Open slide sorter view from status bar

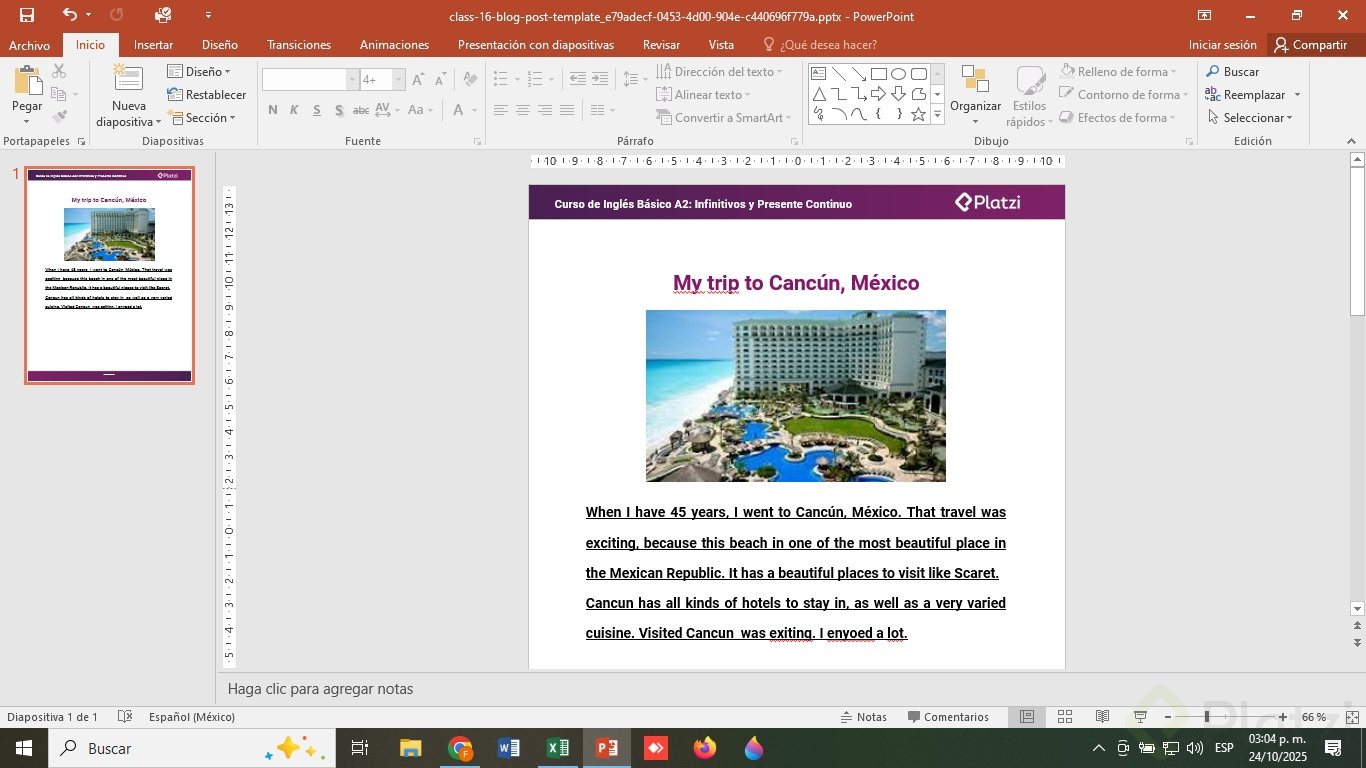1065,717
